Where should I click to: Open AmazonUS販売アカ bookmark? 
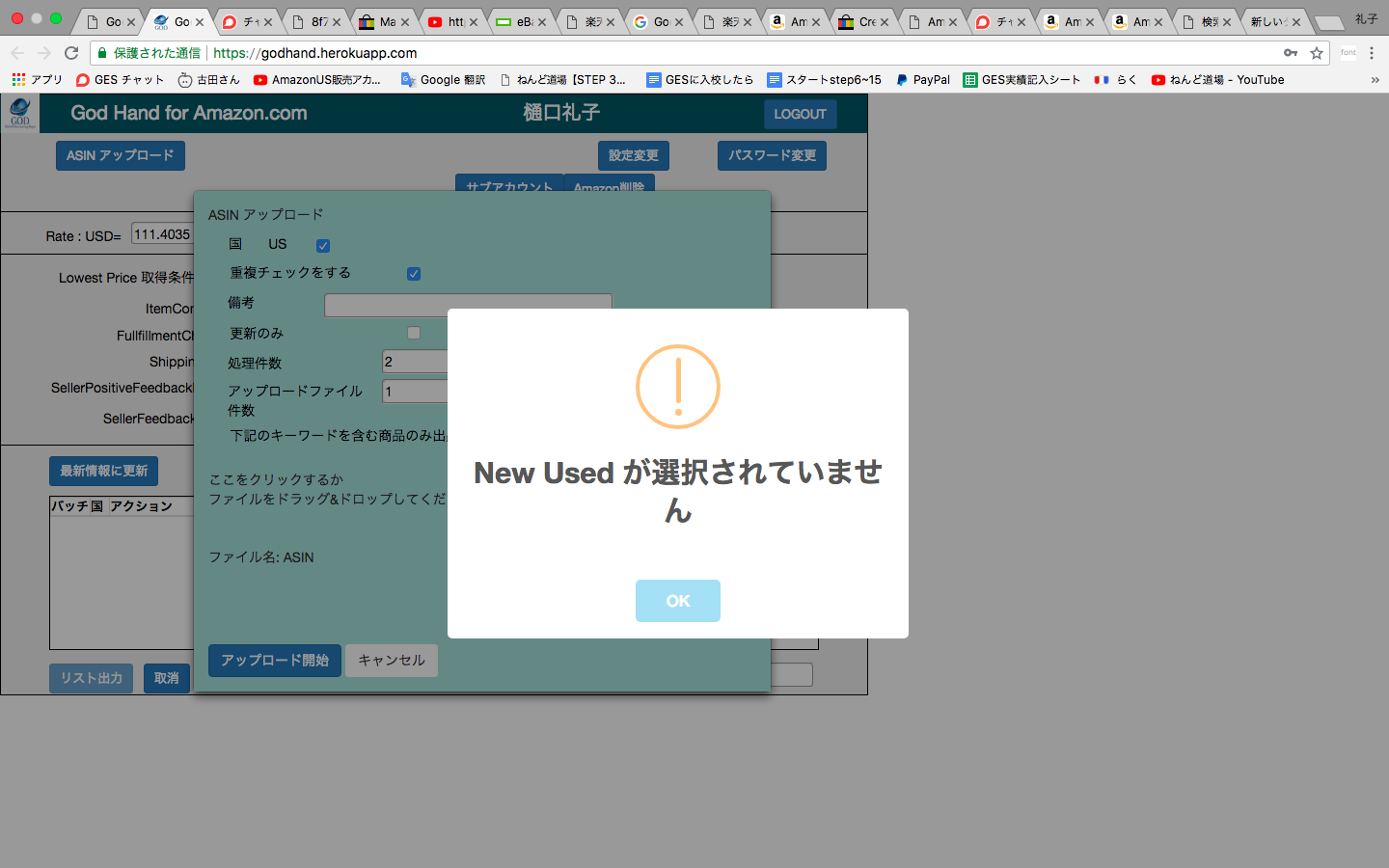coord(317,80)
